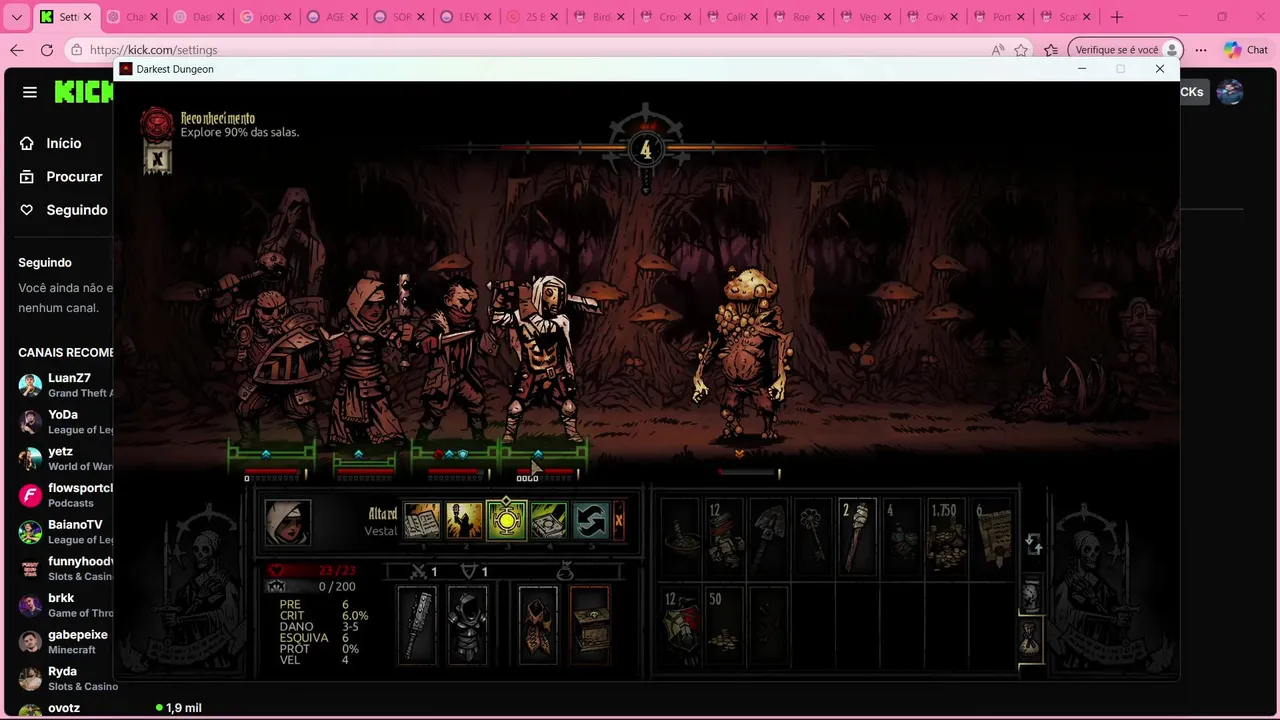Select the Vestal's first book skill icon
The width and height of the screenshot is (1280, 720).
[x=421, y=521]
